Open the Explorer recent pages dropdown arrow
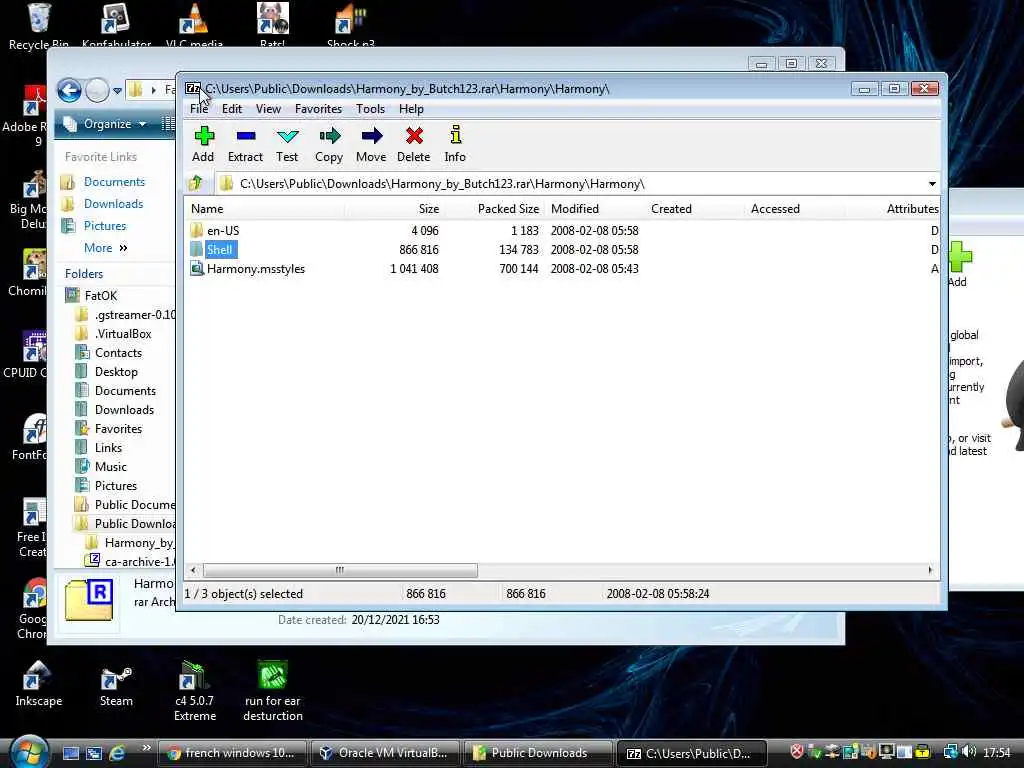Image resolution: width=1024 pixels, height=768 pixels. tap(118, 91)
